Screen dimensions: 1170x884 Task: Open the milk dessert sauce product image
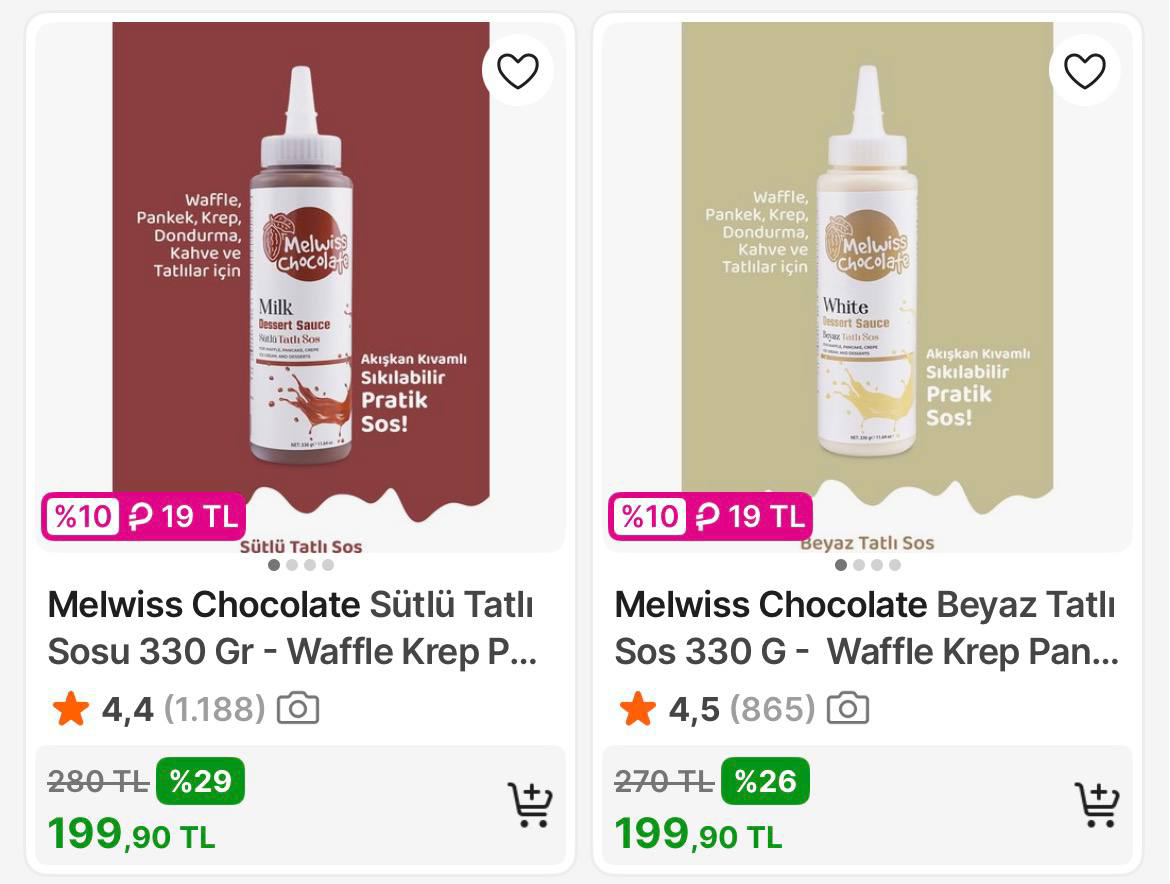300,270
